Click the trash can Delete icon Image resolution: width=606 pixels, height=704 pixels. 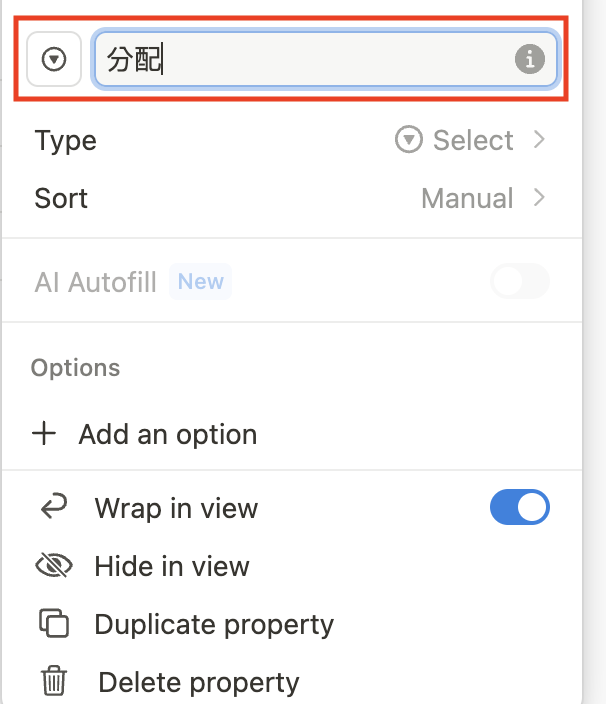pyautogui.click(x=53, y=682)
